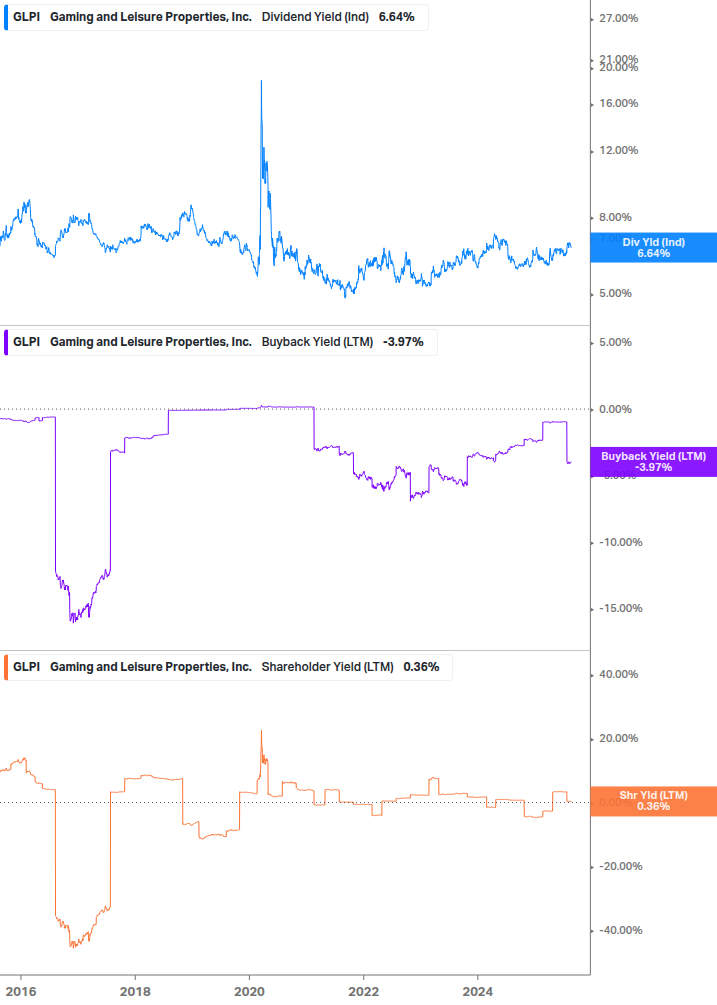Click the Shareholder Yield (LTM) legend label
The image size is (717, 1005).
coord(327,667)
